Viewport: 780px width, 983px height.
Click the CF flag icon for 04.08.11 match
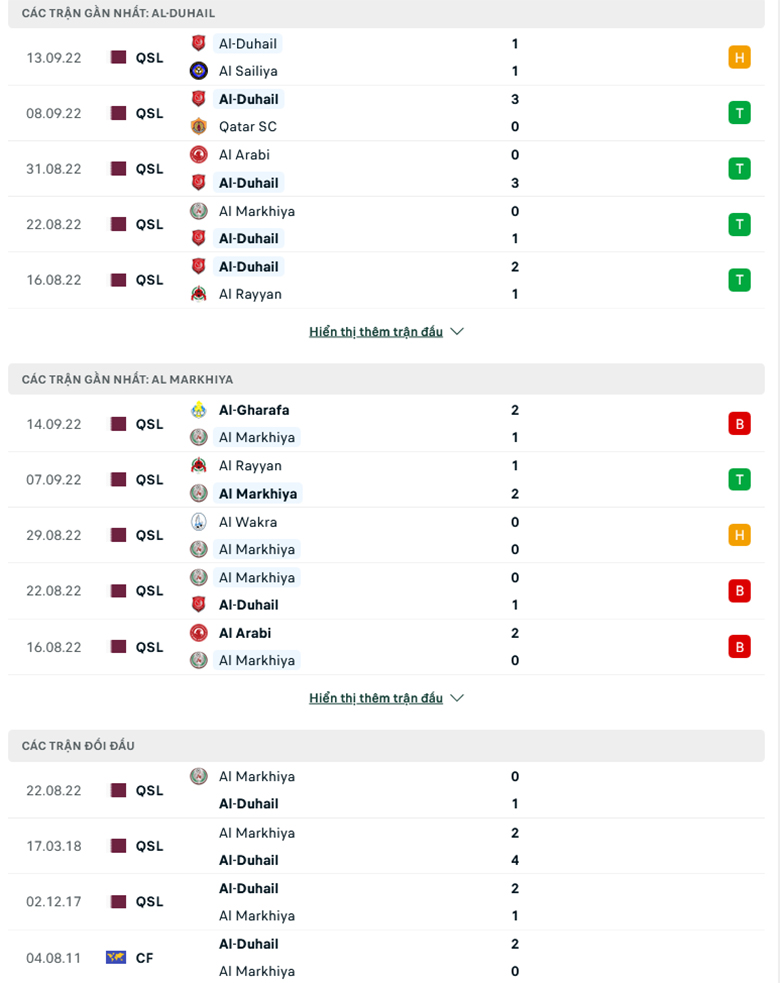click(x=116, y=957)
